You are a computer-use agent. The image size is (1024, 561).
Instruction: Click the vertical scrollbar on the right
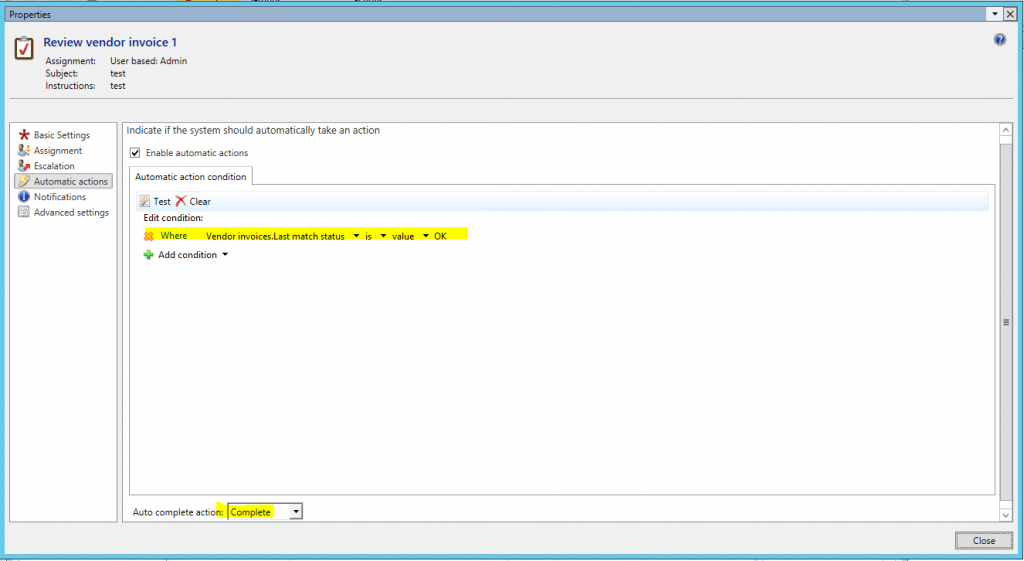click(x=1006, y=322)
